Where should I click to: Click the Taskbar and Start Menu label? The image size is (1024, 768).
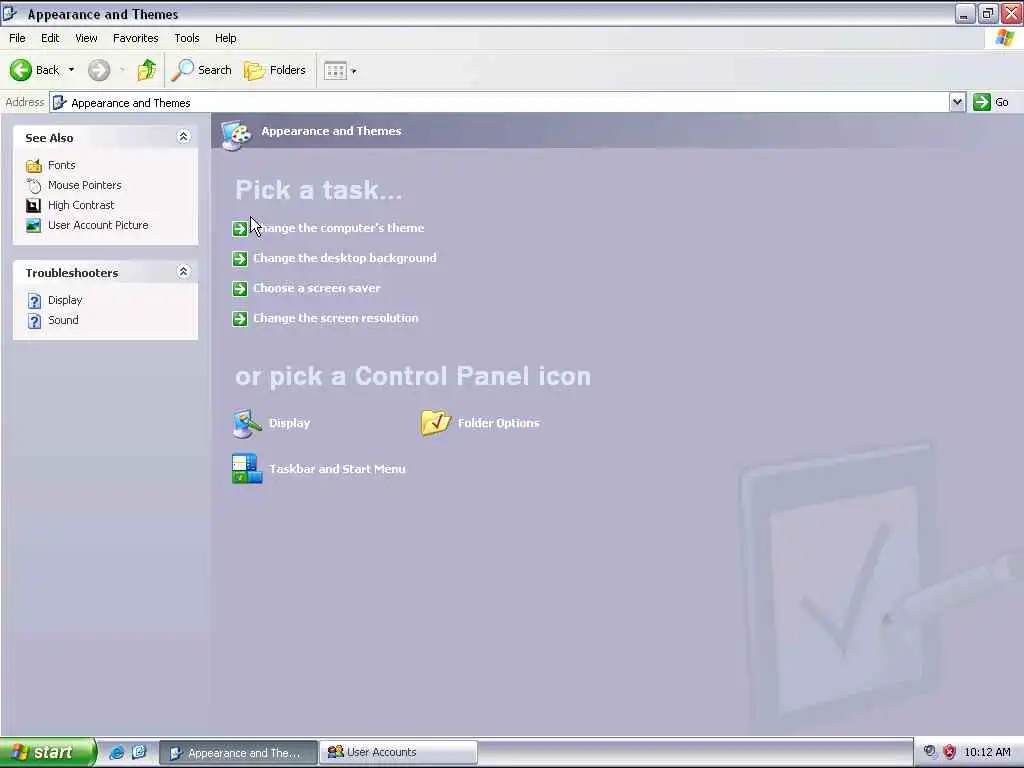point(337,469)
